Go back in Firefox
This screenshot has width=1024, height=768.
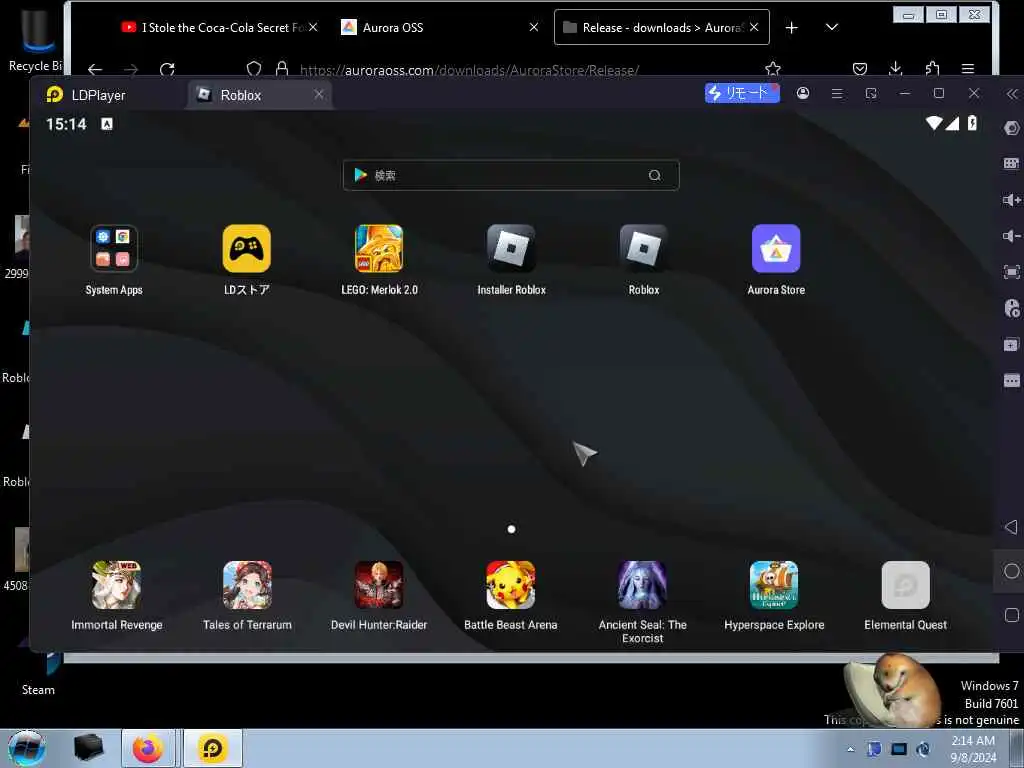tap(95, 69)
